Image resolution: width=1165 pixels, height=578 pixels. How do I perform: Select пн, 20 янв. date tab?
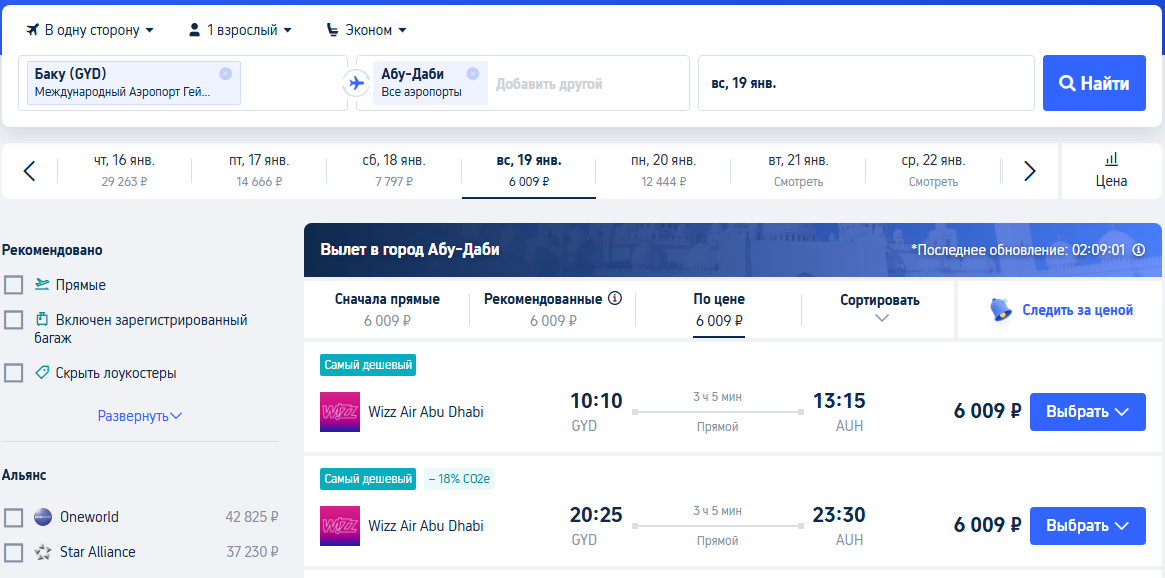click(x=663, y=171)
